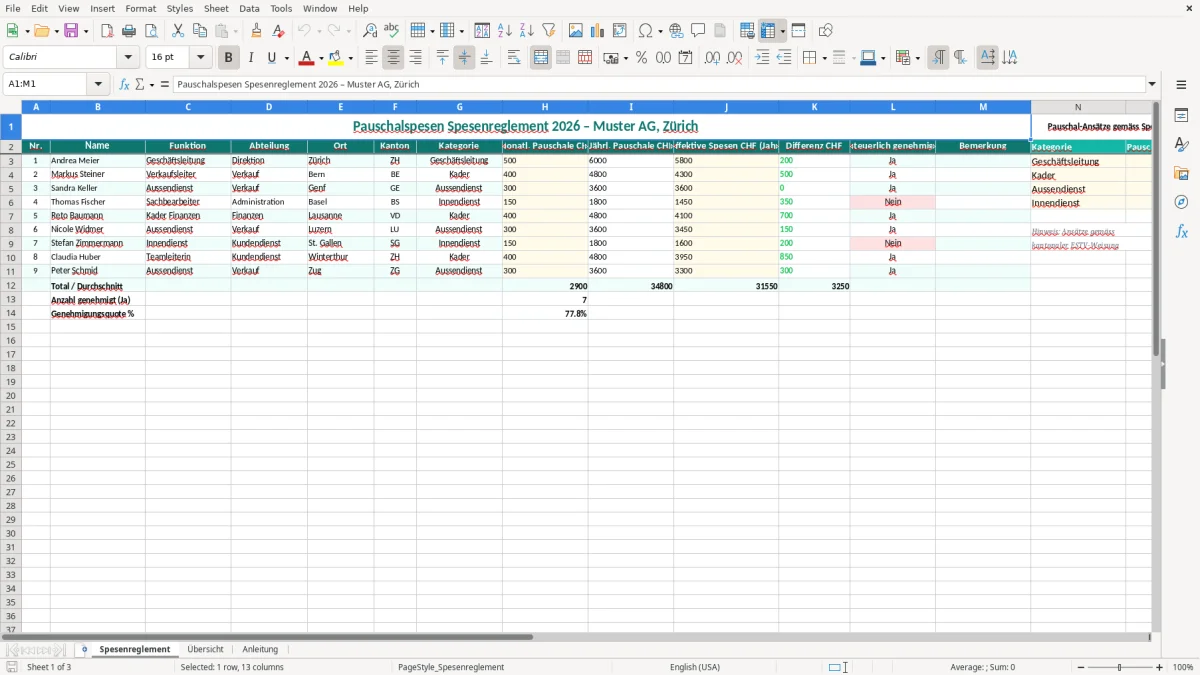Click the Copy icon
Viewport: 1200px width, 675px height.
[x=200, y=31]
